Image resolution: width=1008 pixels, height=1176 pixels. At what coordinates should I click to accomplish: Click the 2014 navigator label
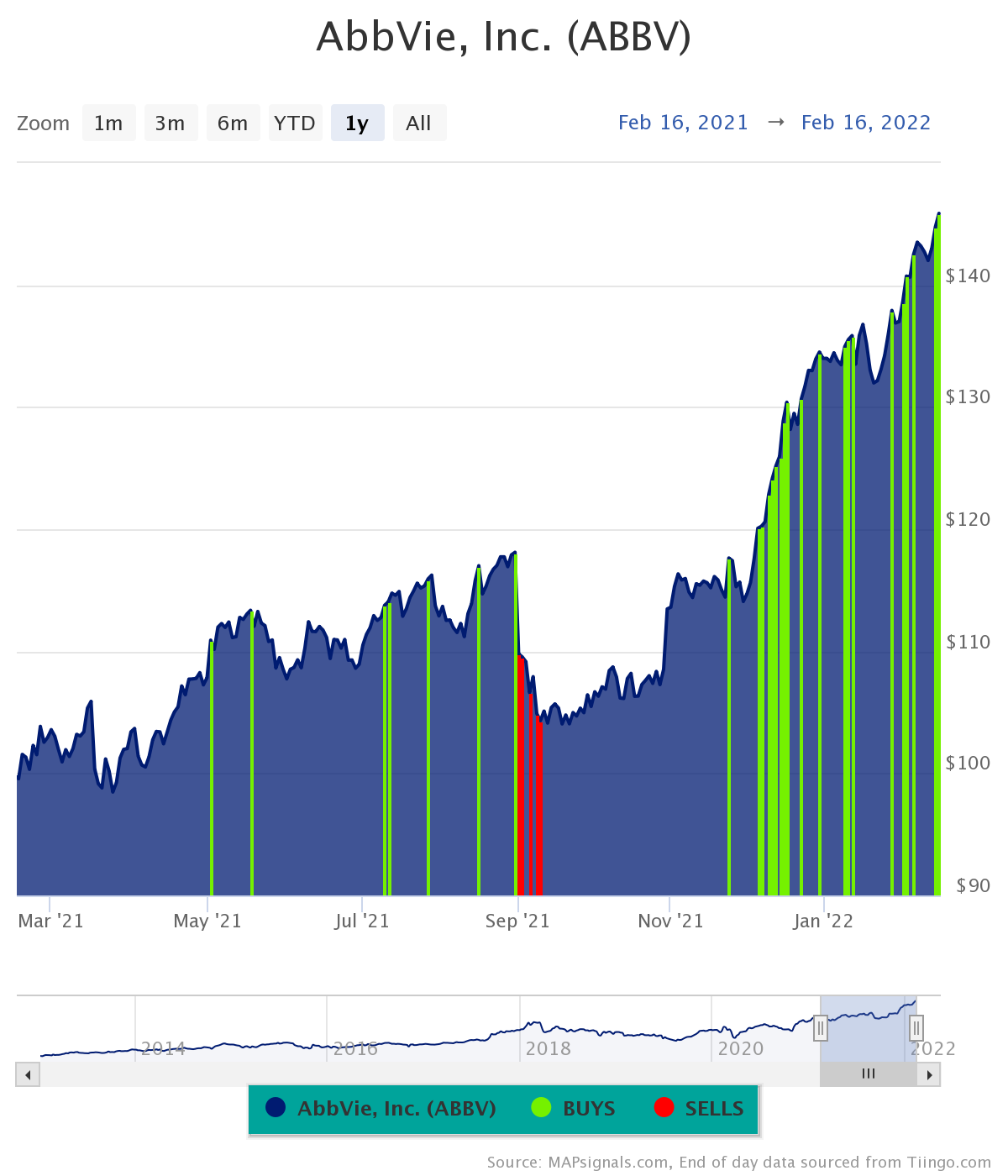pos(163,1048)
